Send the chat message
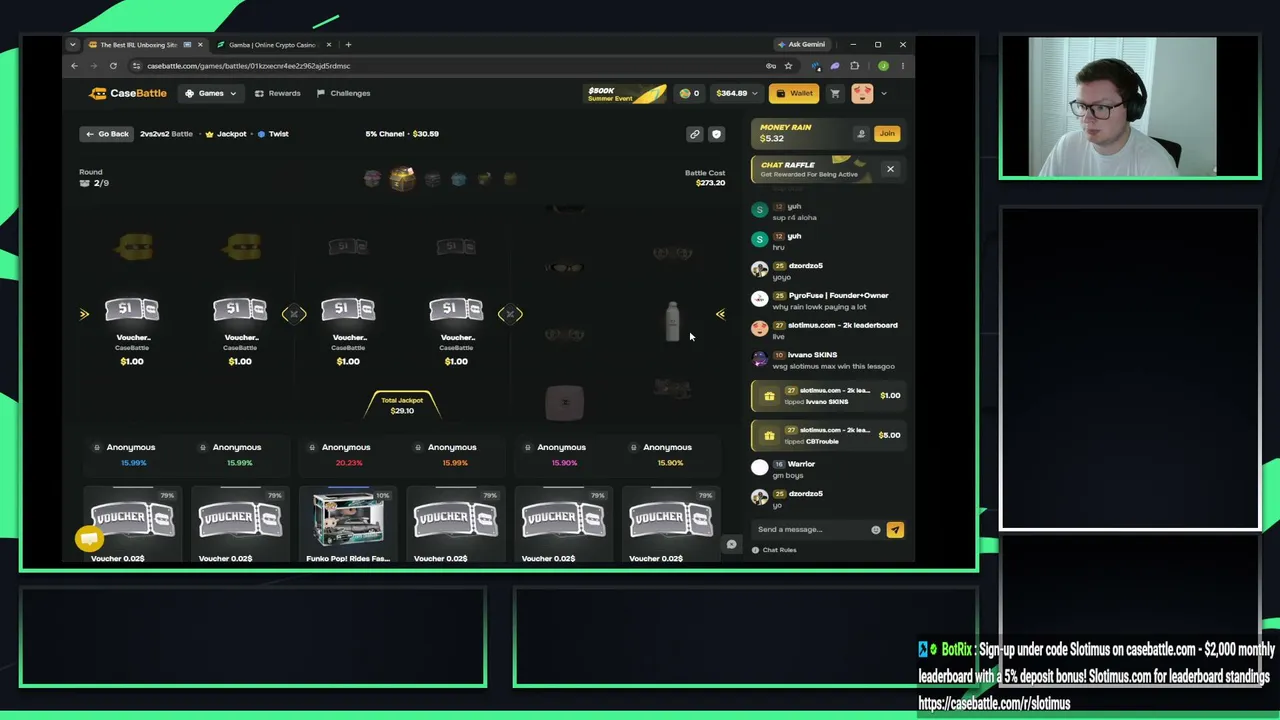 pos(895,530)
